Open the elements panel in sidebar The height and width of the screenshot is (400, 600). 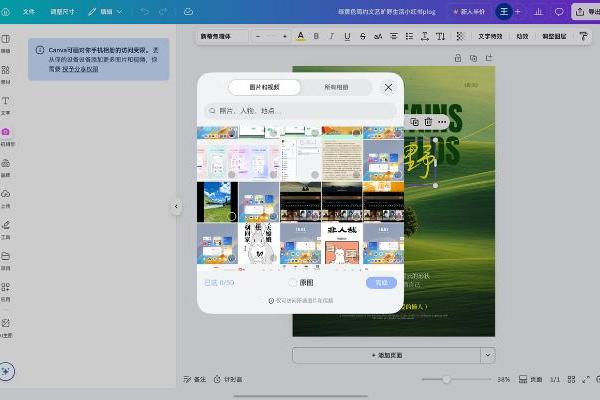pyautogui.click(x=5, y=75)
